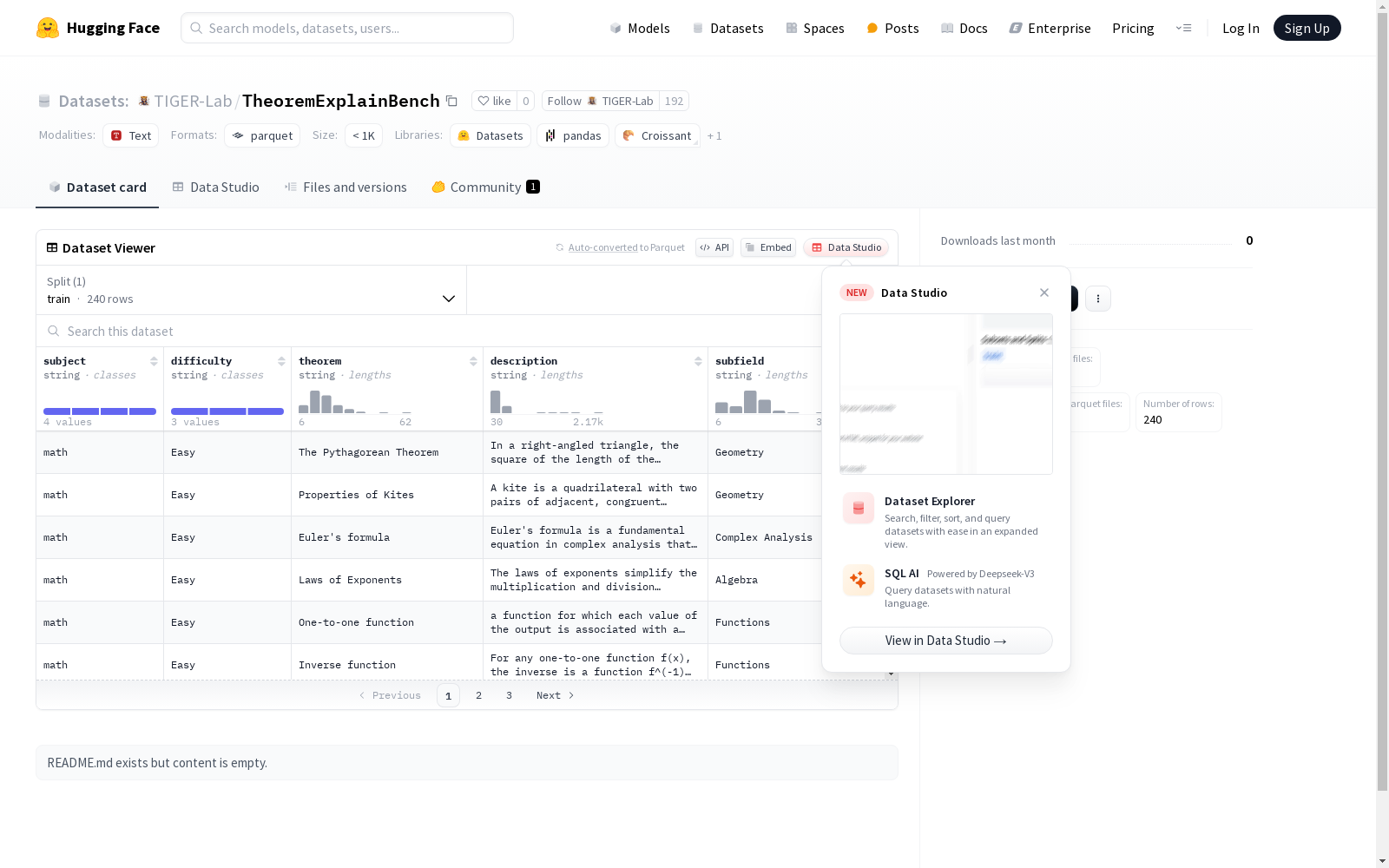The width and height of the screenshot is (1389, 868).
Task: Open the Auto-converted to Parquet link
Action: click(x=620, y=247)
